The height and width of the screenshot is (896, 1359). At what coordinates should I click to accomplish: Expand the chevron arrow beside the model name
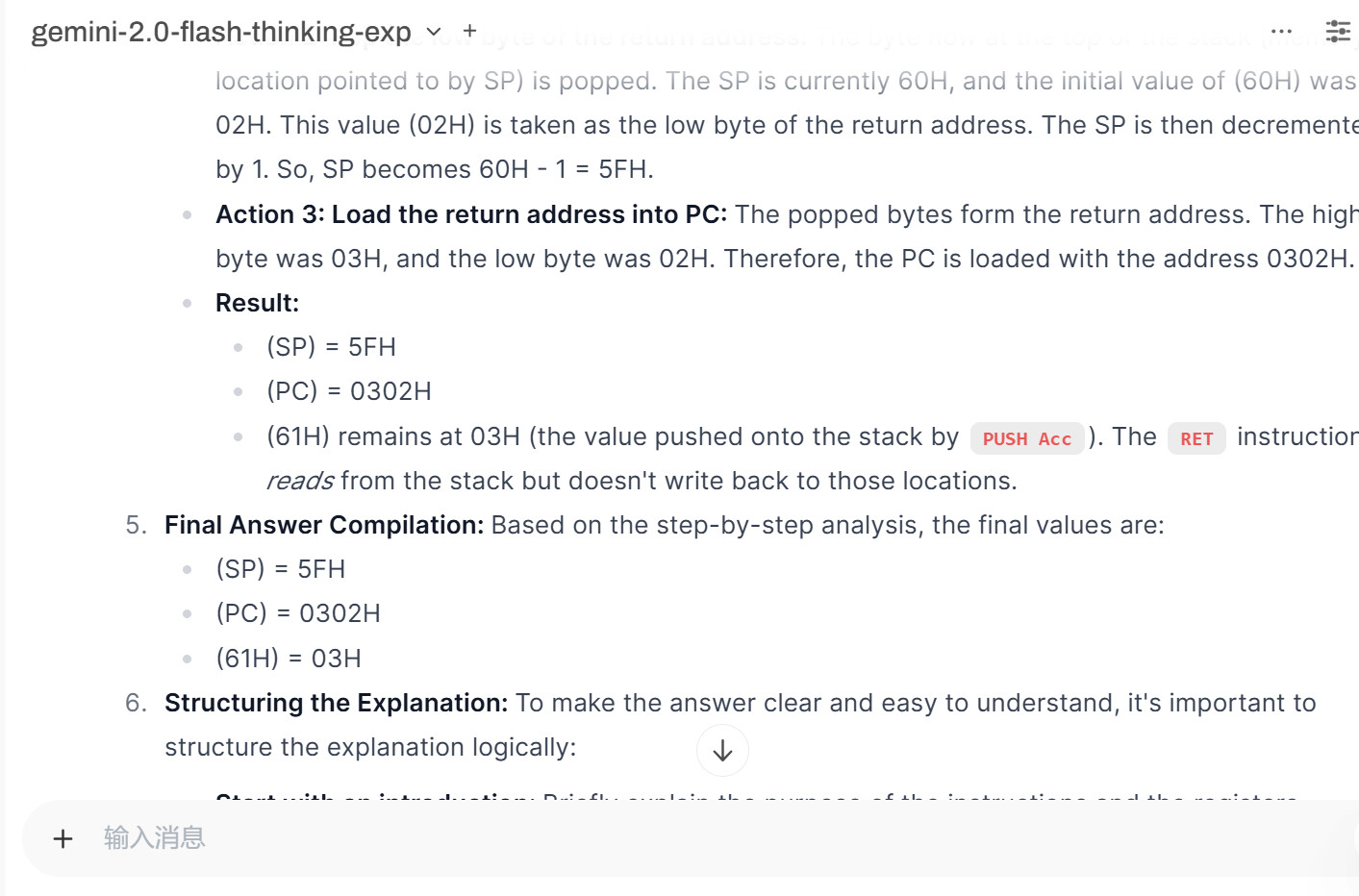[434, 32]
